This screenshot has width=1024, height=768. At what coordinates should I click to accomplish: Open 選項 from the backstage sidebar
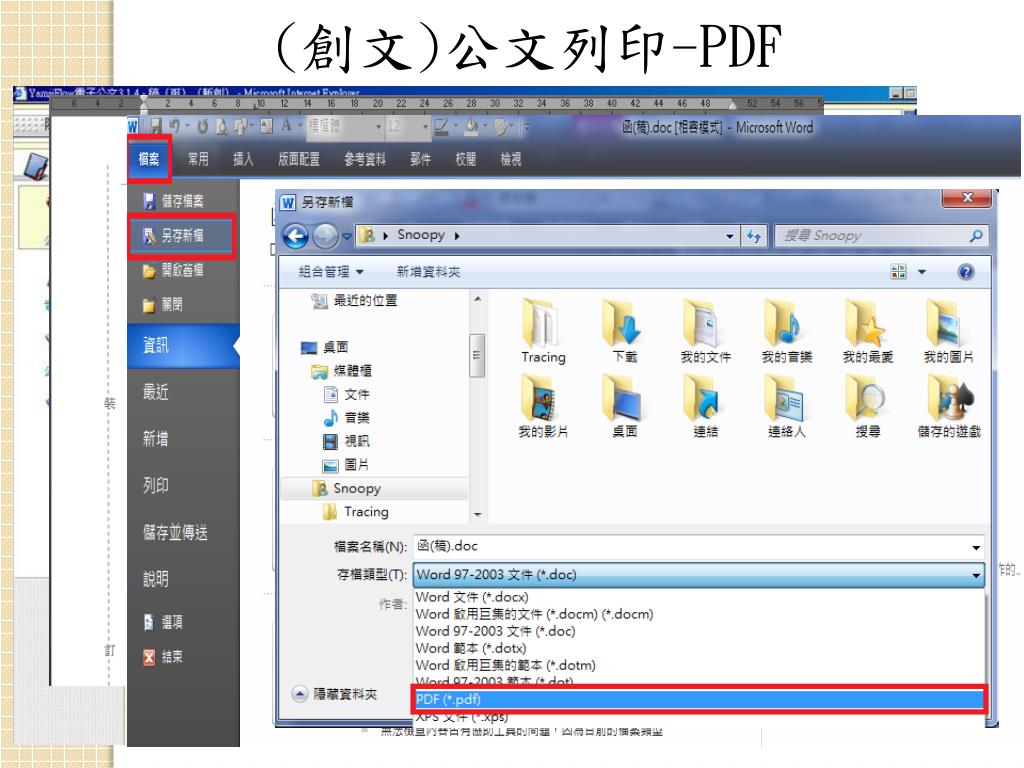point(163,622)
